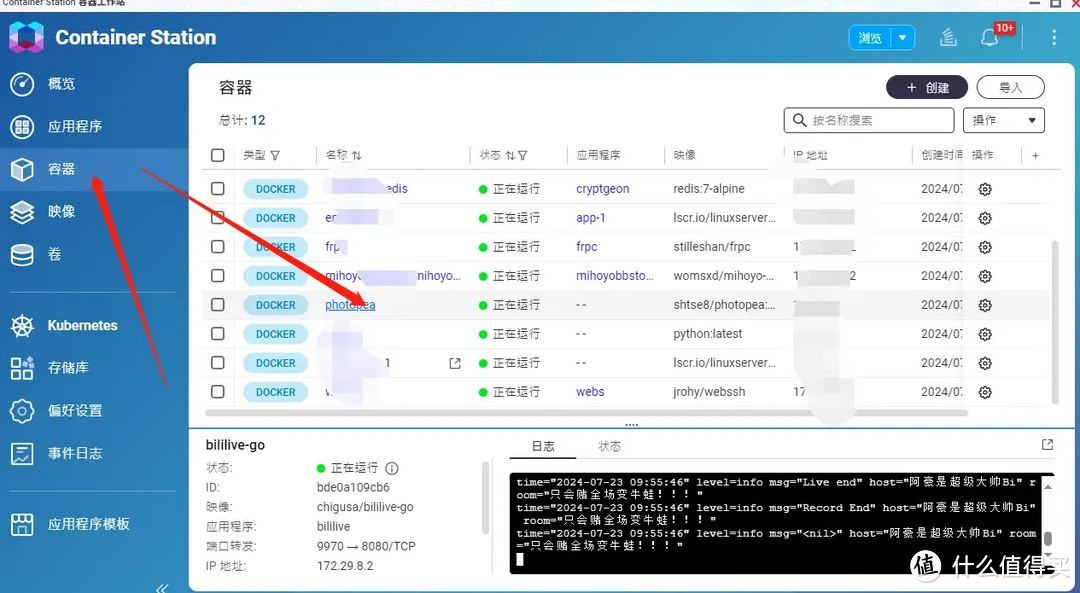Image resolution: width=1080 pixels, height=593 pixels.
Task: Toggle the select-all checkbox in the table header
Action: tap(218, 155)
